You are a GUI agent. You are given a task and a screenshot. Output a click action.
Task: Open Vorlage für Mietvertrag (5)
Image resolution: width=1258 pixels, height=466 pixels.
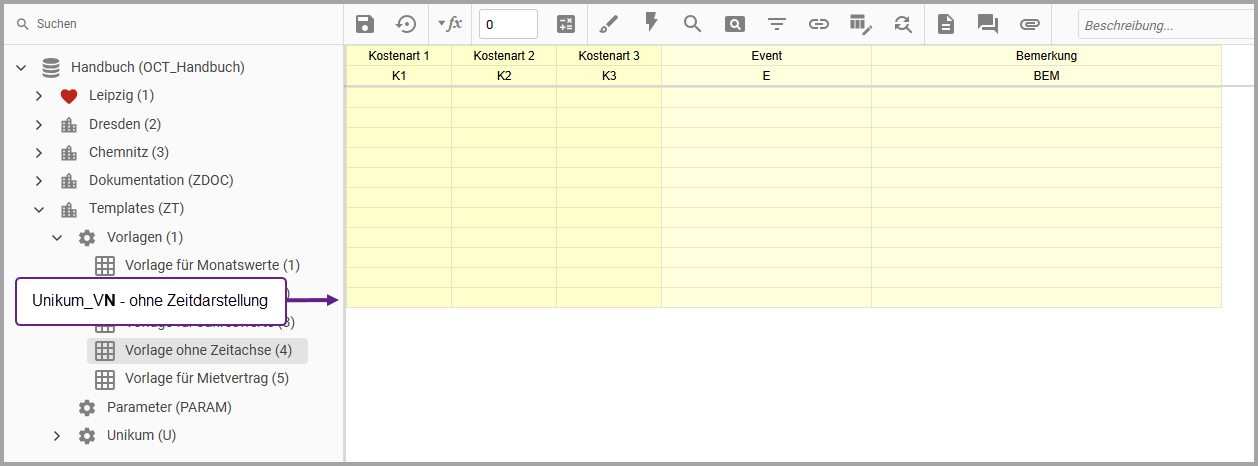pyautogui.click(x=207, y=378)
